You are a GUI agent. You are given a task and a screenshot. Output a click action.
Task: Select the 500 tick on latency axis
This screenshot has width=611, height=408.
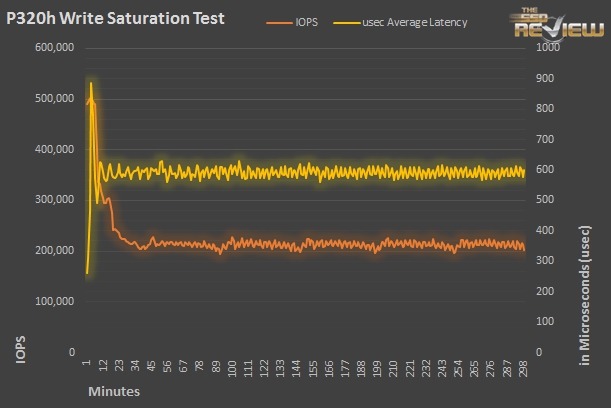[x=545, y=200]
